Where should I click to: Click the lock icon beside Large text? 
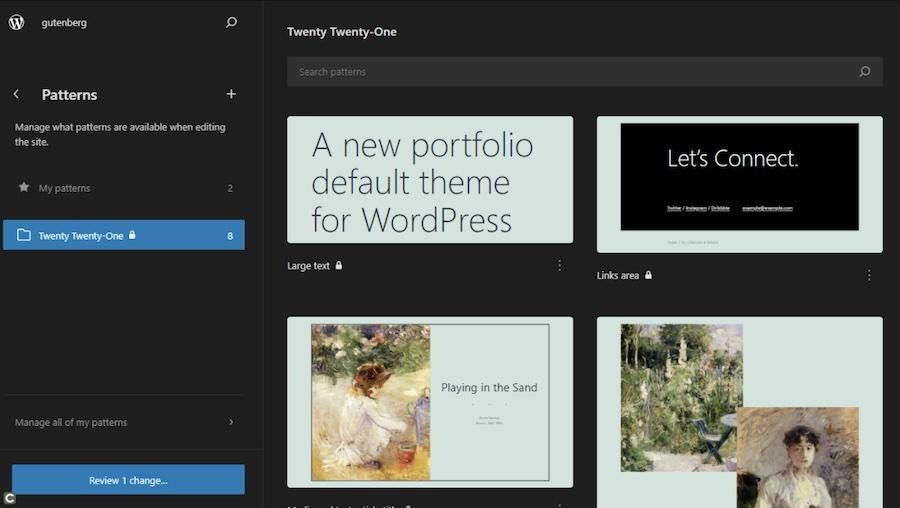pyautogui.click(x=339, y=265)
